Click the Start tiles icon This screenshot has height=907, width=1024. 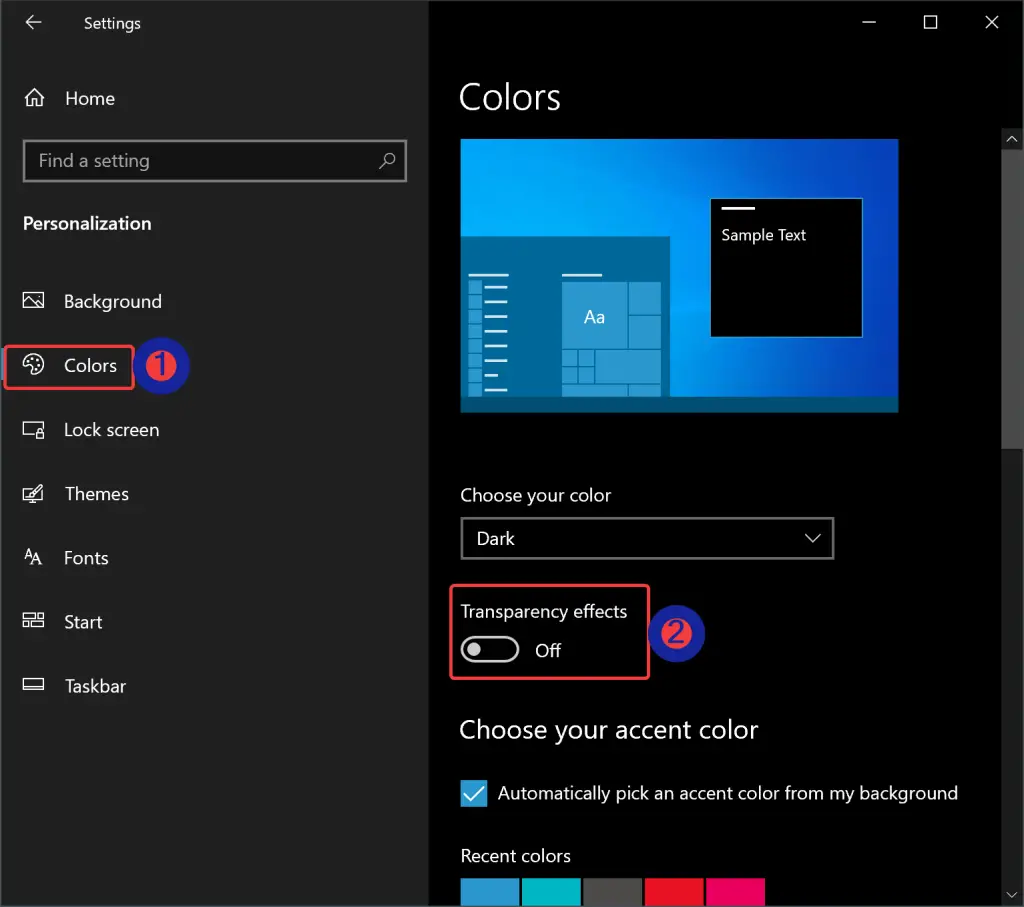coord(33,622)
